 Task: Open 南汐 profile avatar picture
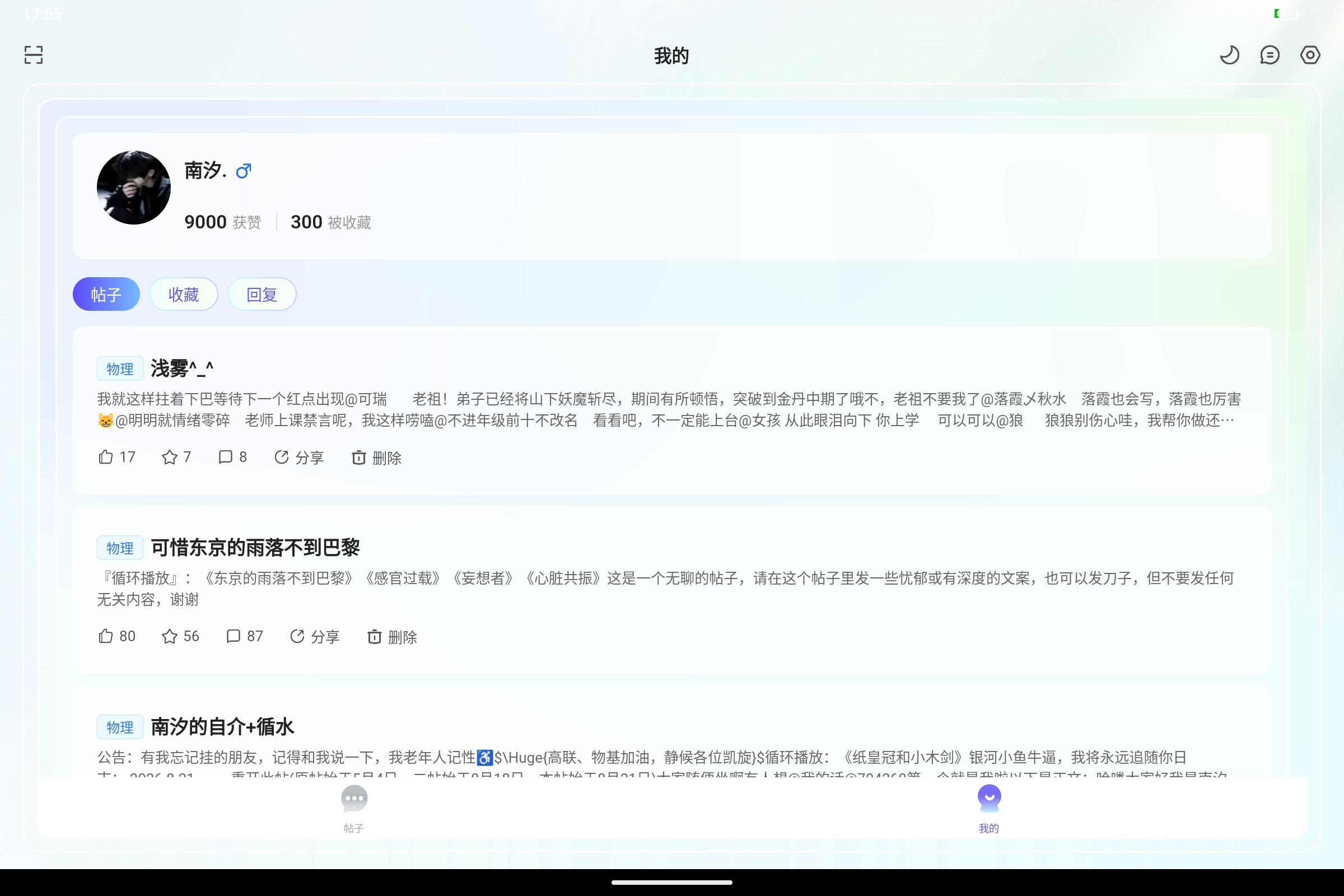click(134, 188)
